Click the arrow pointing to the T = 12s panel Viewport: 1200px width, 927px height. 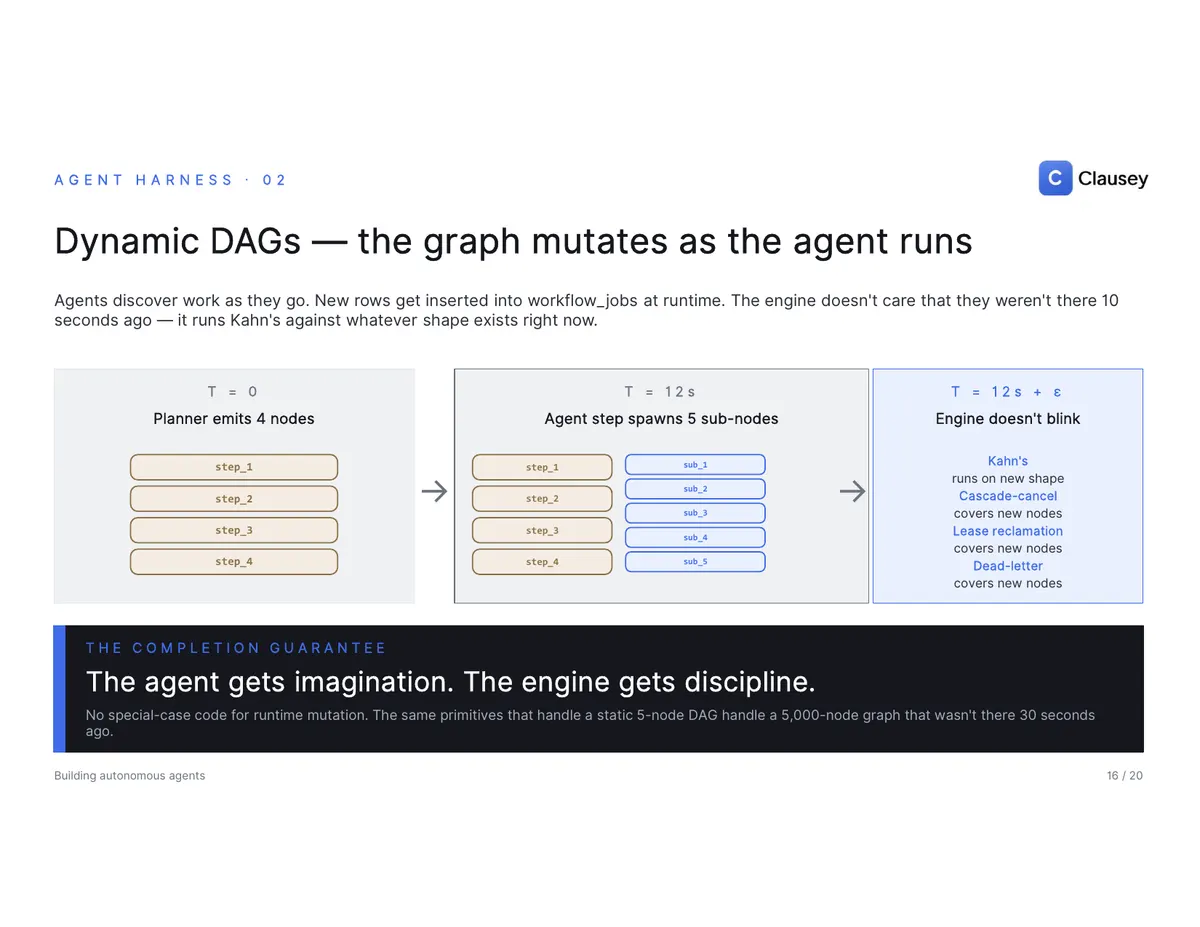(x=434, y=491)
